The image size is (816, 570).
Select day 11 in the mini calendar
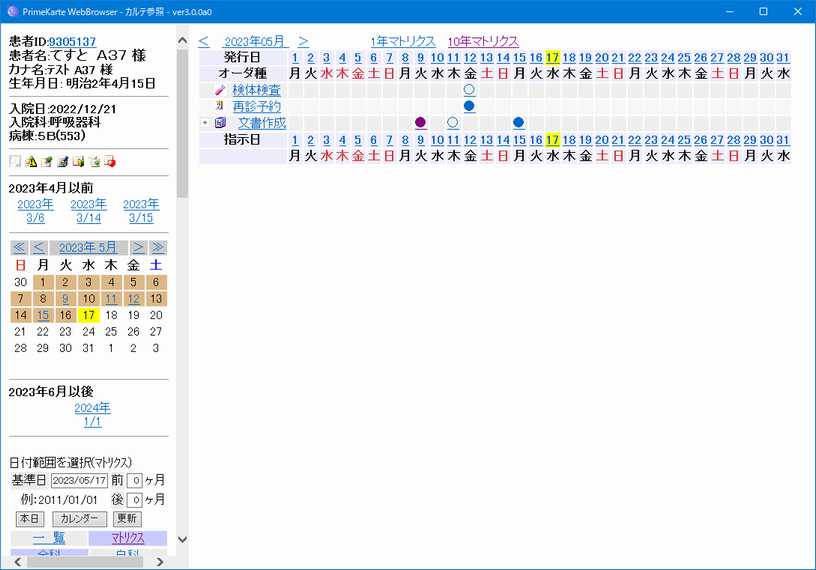111,299
